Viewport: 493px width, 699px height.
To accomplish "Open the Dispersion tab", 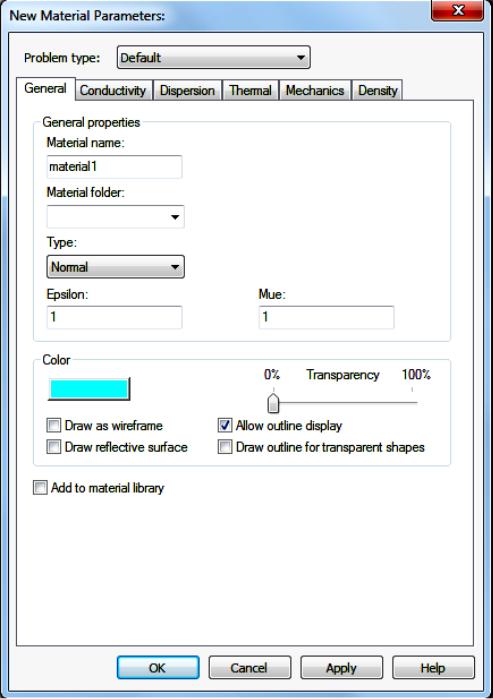I will click(x=187, y=90).
